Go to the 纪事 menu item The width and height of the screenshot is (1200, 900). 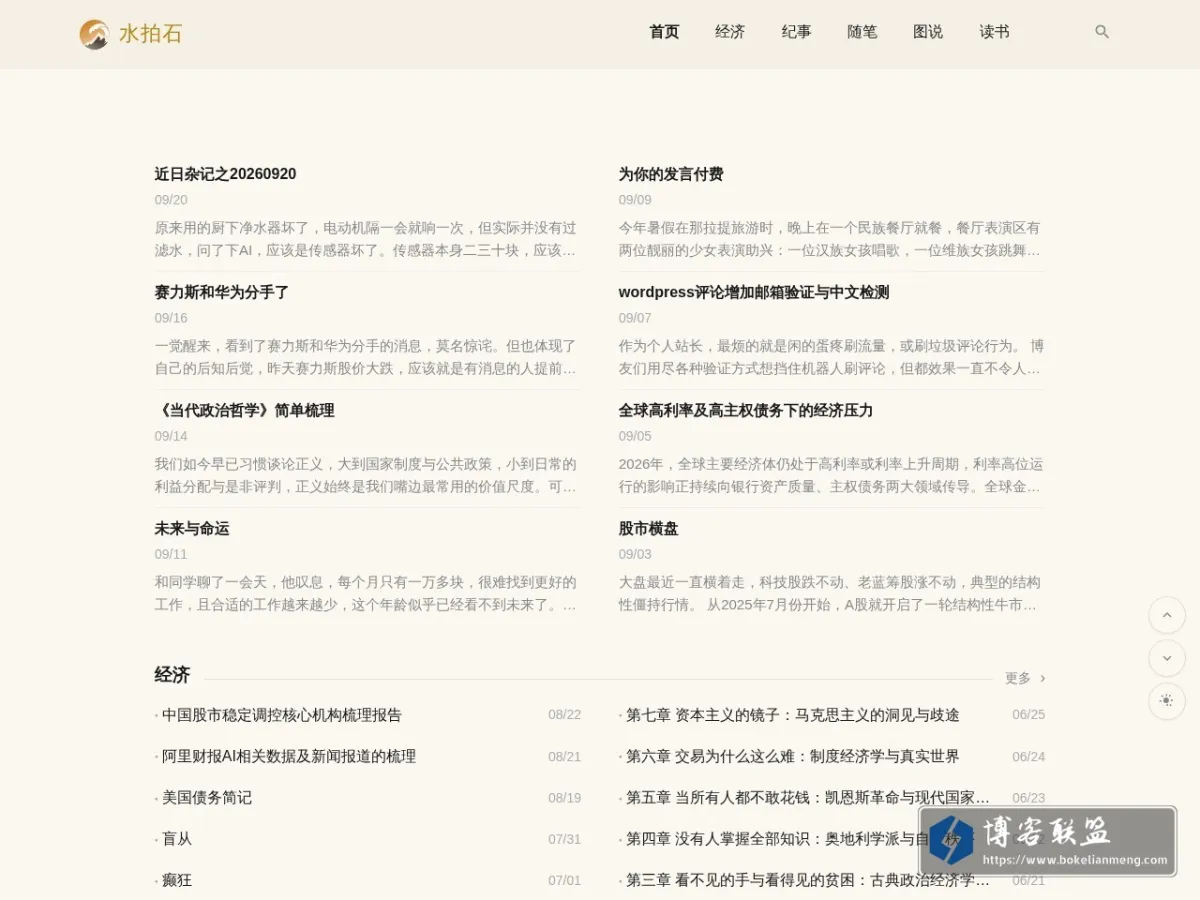pos(796,32)
